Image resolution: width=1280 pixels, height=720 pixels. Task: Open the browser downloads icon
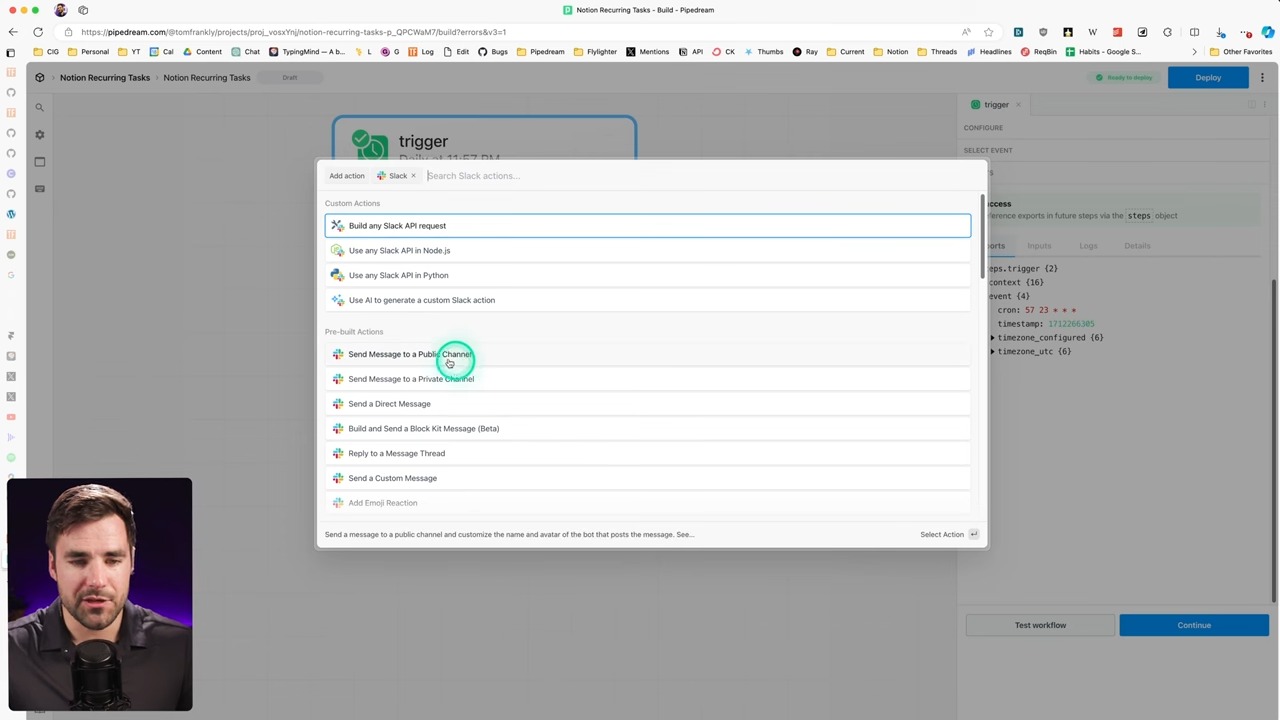pos(1220,32)
